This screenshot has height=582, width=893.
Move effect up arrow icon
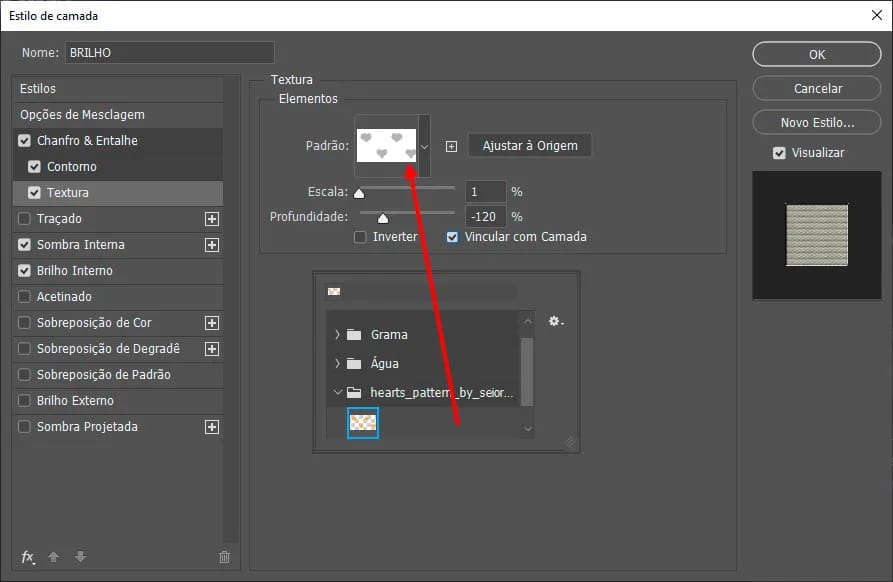[54, 557]
